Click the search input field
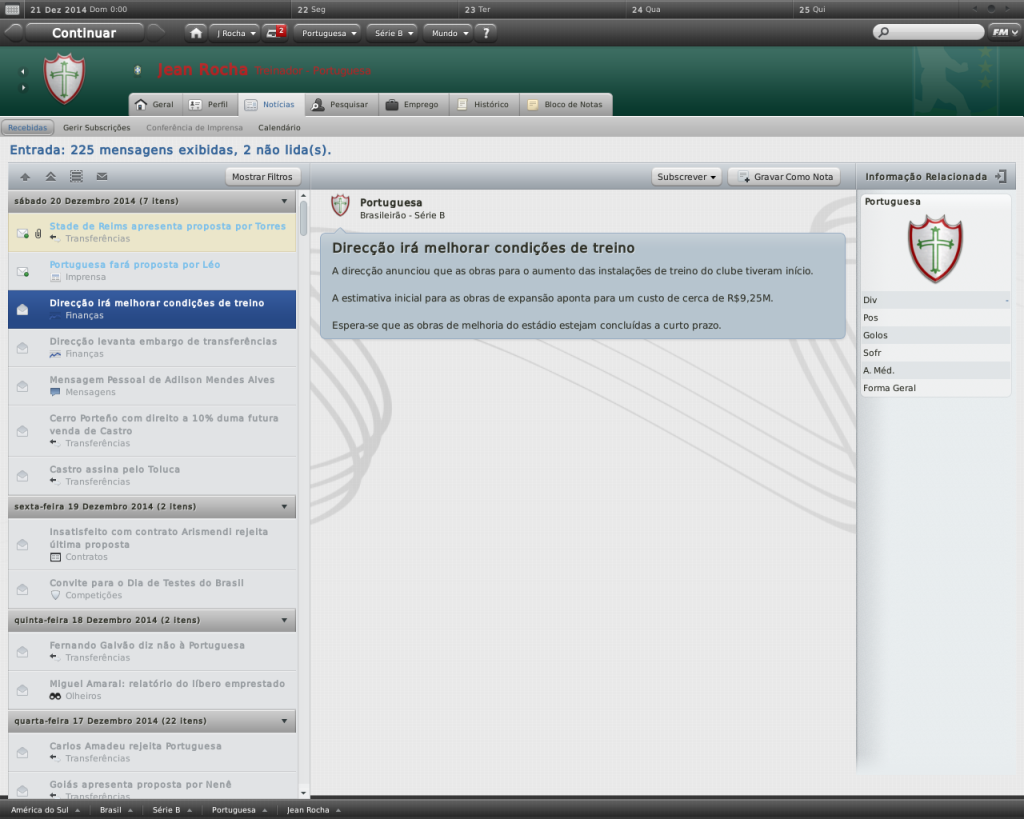This screenshot has height=819, width=1024. point(929,32)
